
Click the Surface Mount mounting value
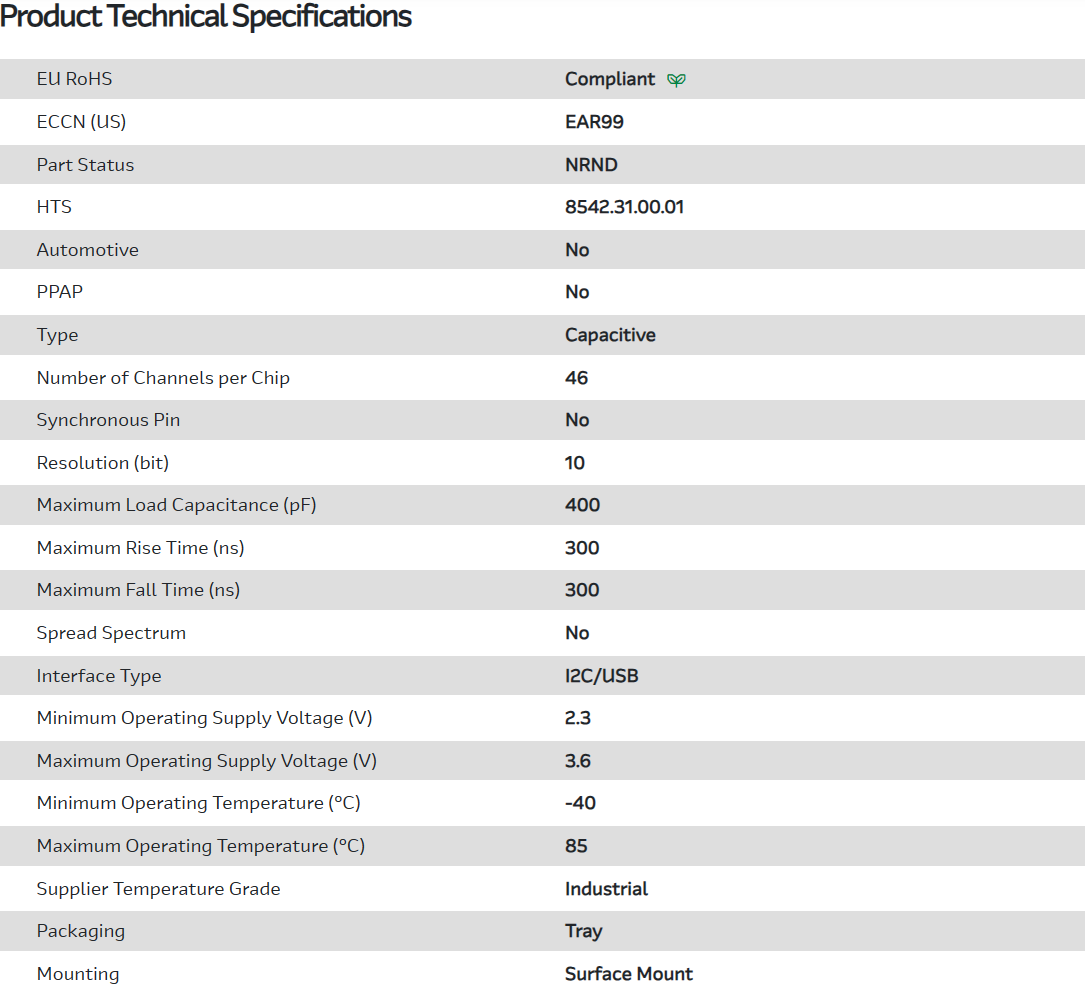point(628,974)
